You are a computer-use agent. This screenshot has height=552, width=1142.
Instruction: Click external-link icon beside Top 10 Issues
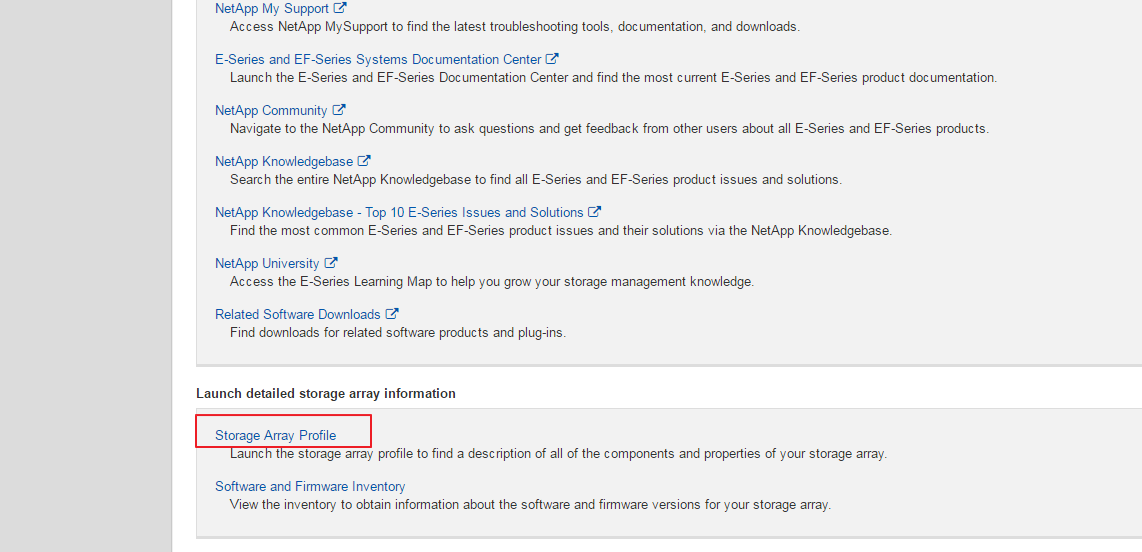tap(594, 212)
